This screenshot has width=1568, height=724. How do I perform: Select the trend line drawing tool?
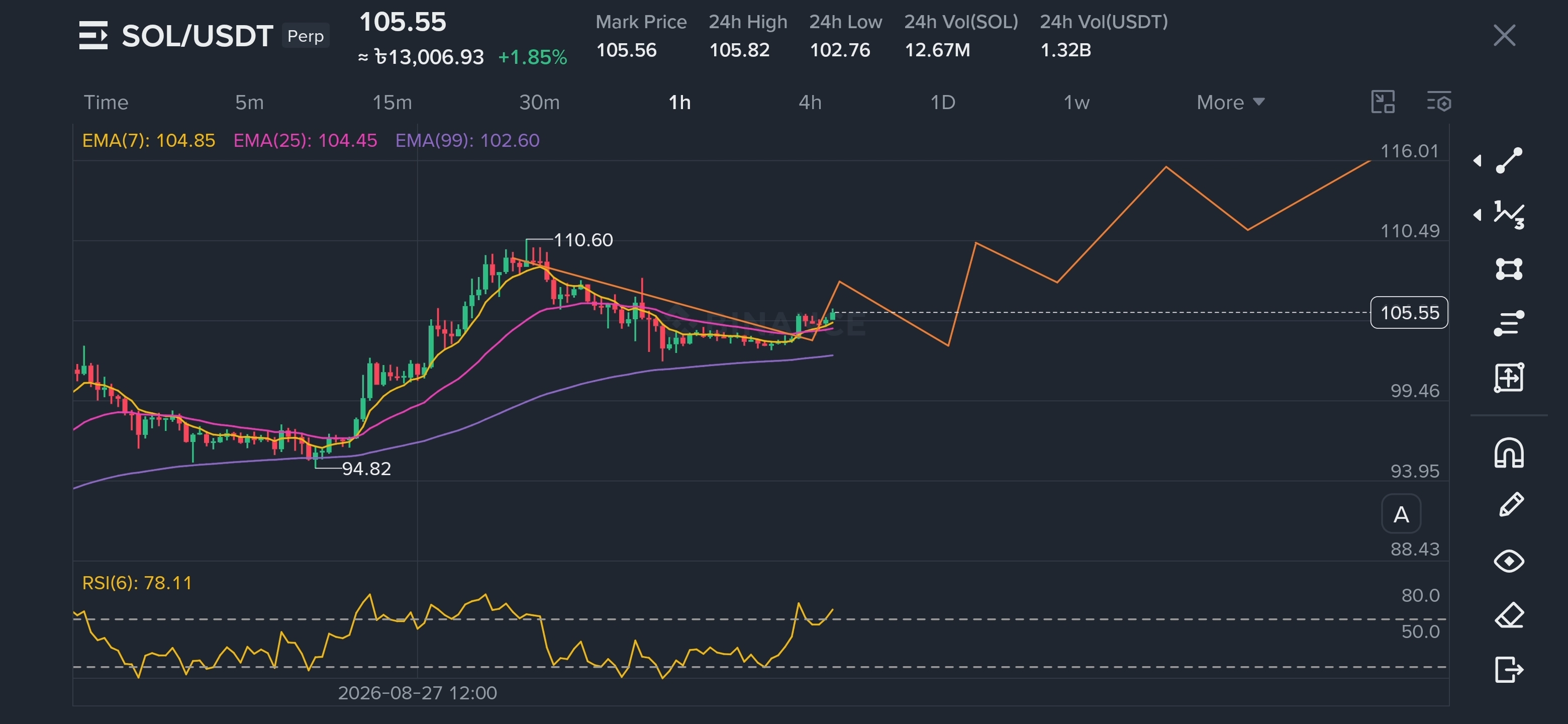[x=1509, y=161]
